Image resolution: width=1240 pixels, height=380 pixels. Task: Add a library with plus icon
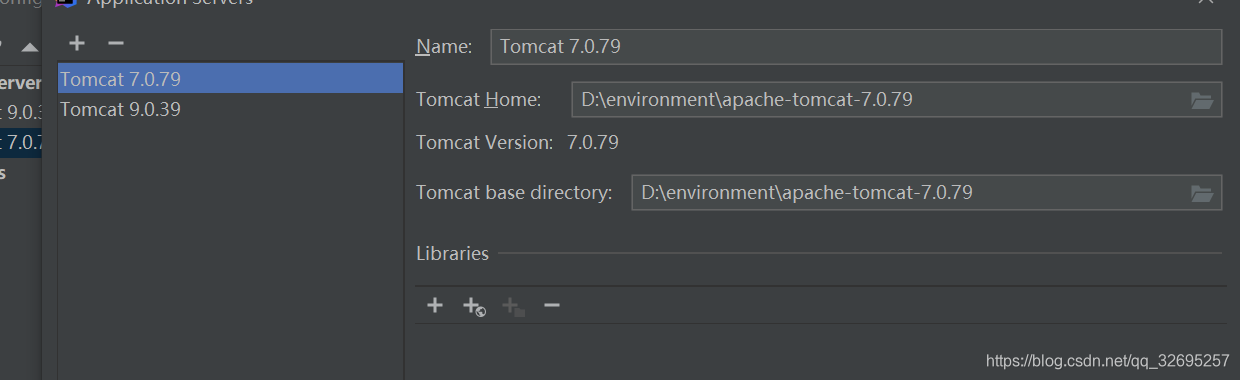pos(434,305)
